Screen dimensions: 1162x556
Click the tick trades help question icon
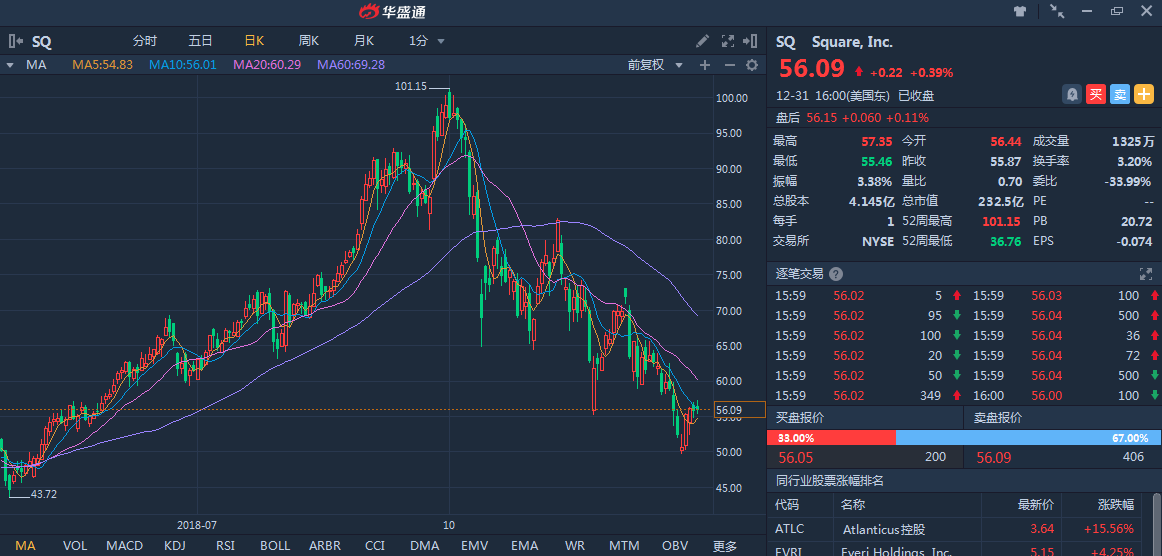point(836,274)
